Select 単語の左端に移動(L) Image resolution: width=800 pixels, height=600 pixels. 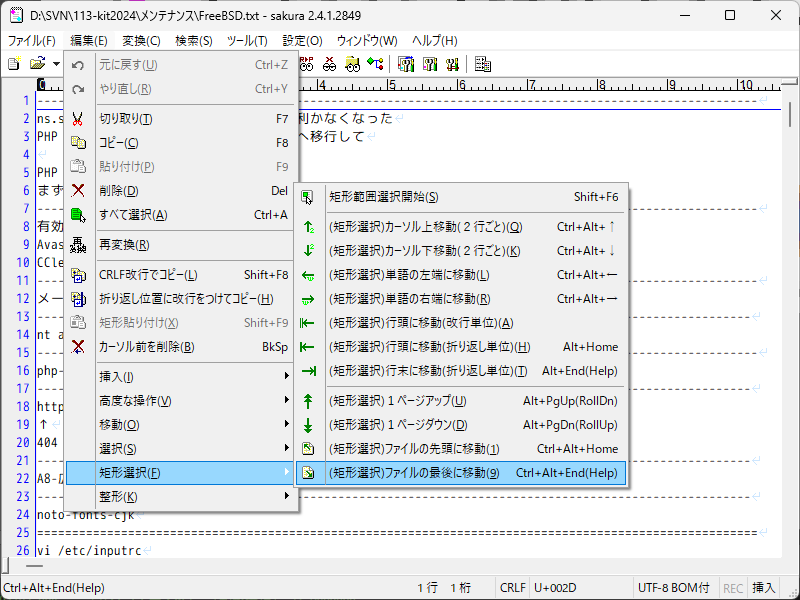(x=461, y=275)
